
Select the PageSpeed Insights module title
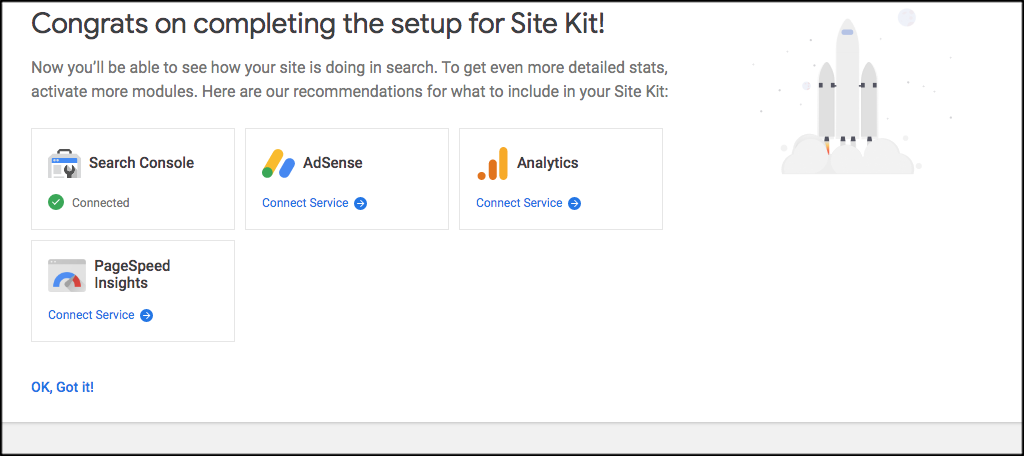point(132,275)
